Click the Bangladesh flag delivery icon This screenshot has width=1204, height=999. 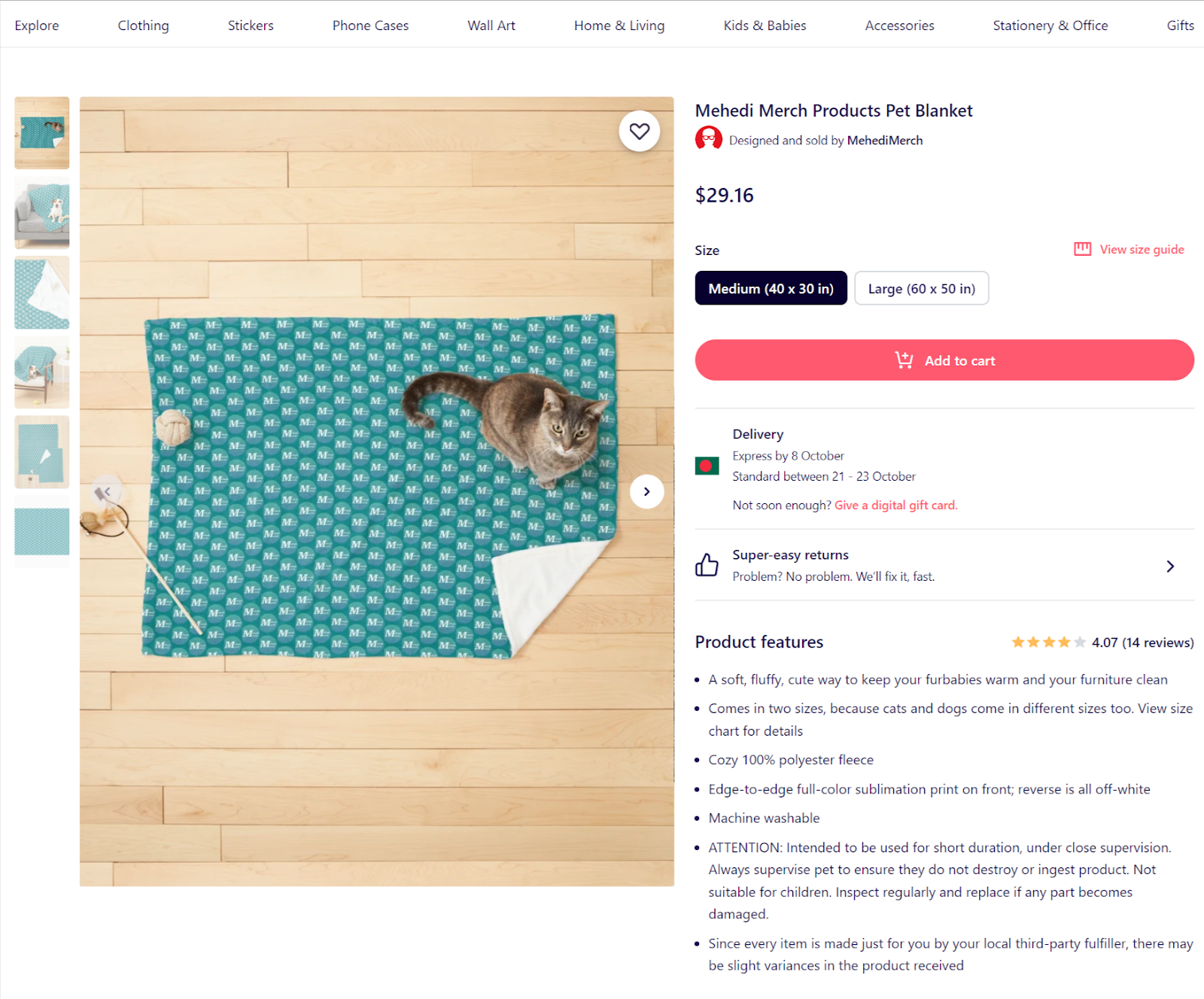coord(706,466)
